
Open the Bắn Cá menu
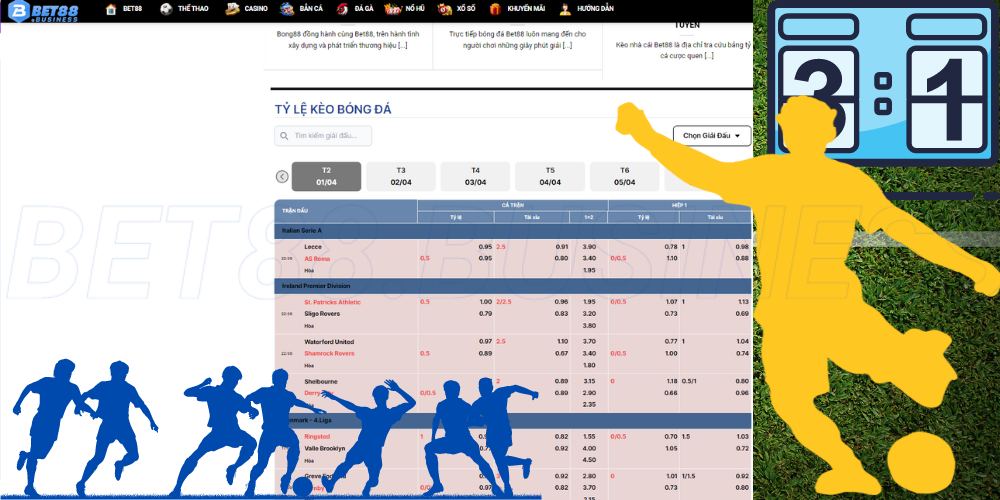311,9
